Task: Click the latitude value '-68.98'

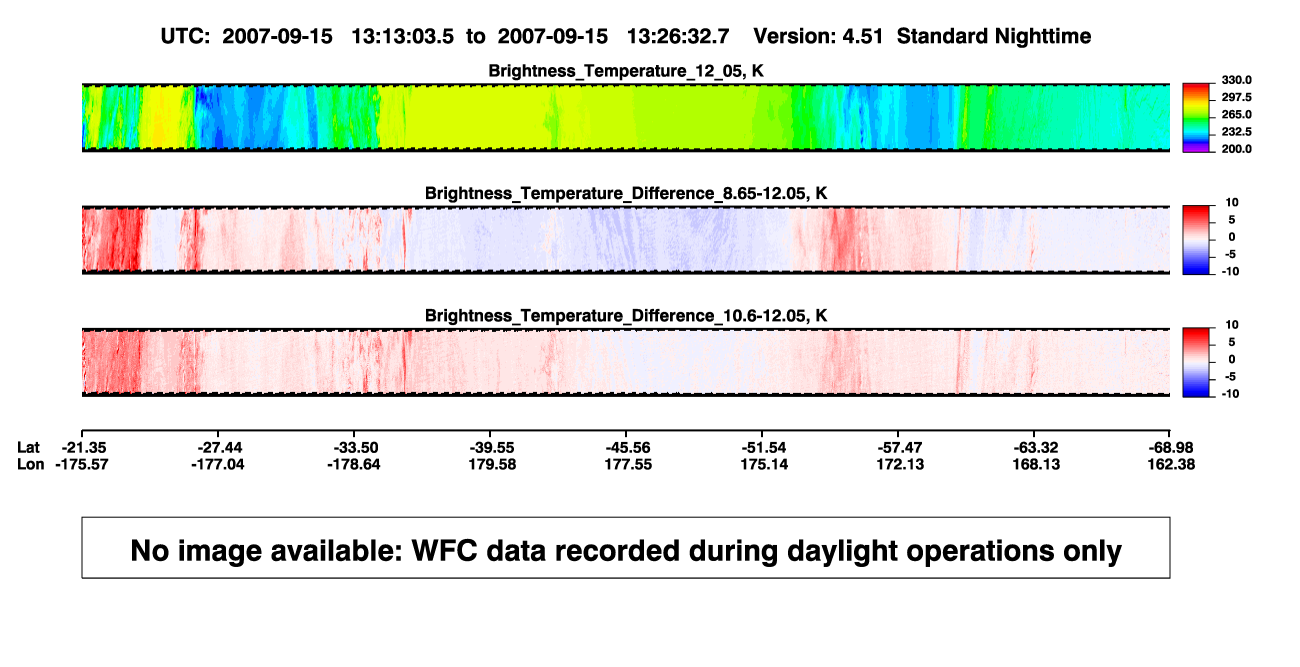Action: tap(1172, 447)
